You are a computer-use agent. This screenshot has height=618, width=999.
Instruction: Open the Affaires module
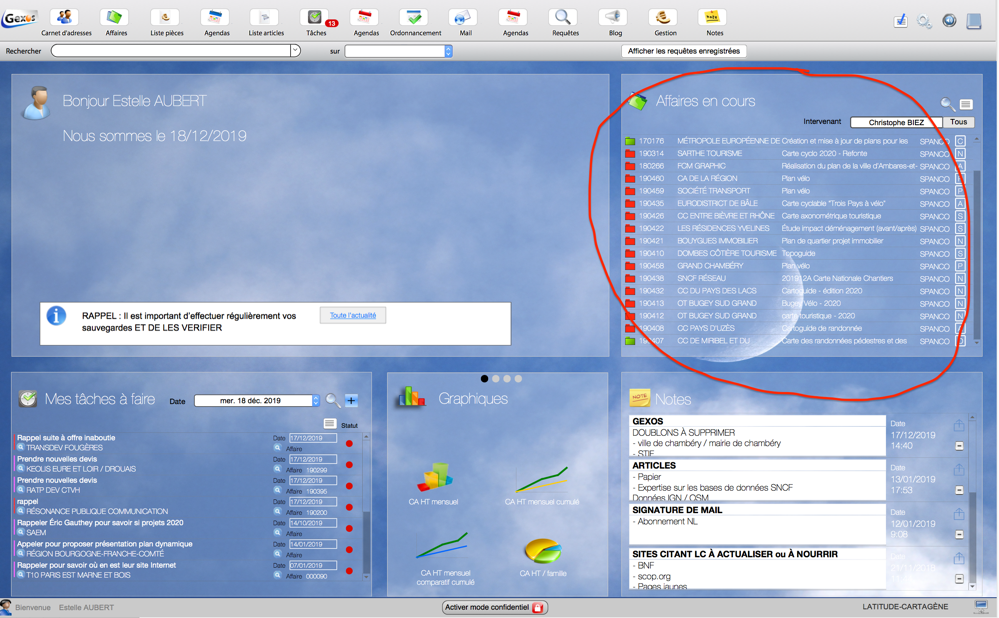pos(116,20)
